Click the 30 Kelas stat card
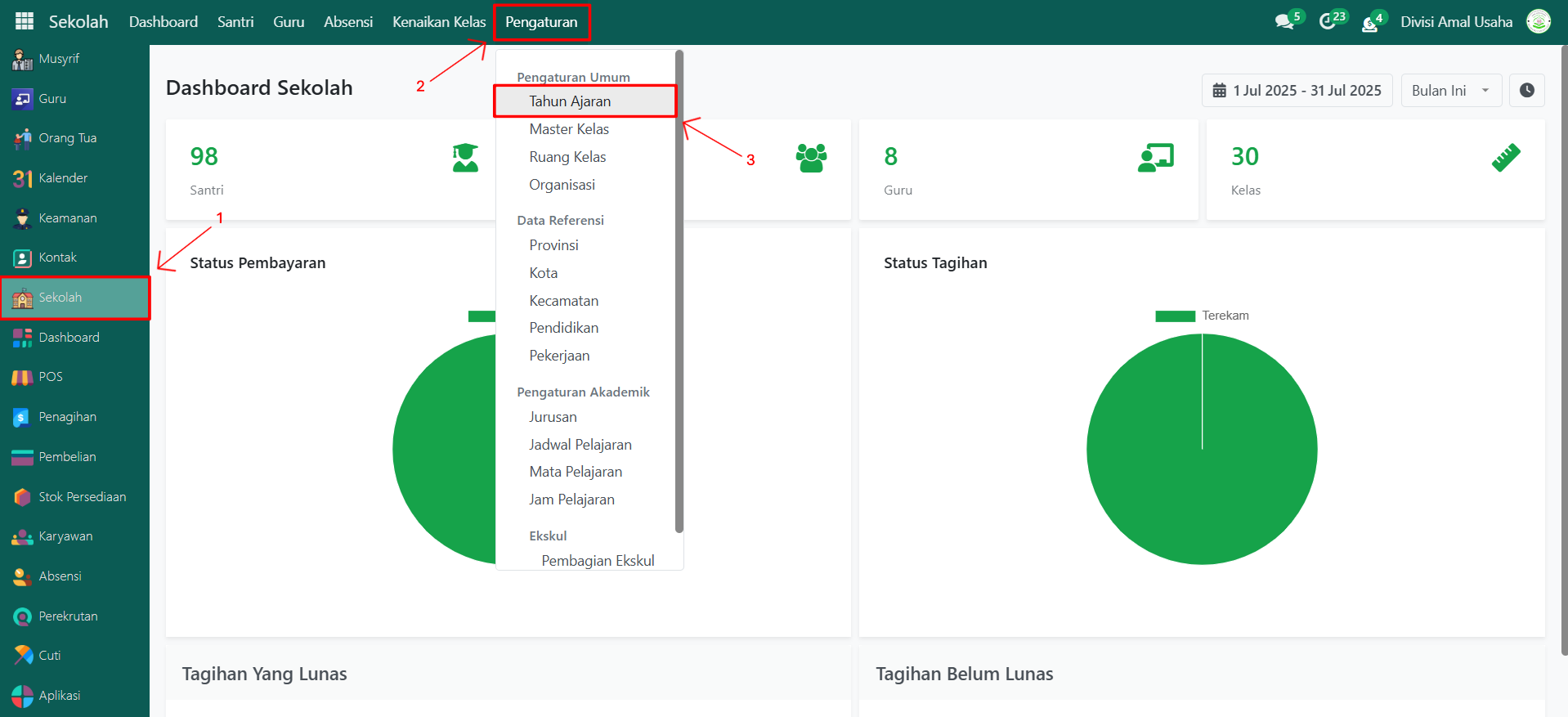This screenshot has width=1568, height=717. click(1374, 170)
